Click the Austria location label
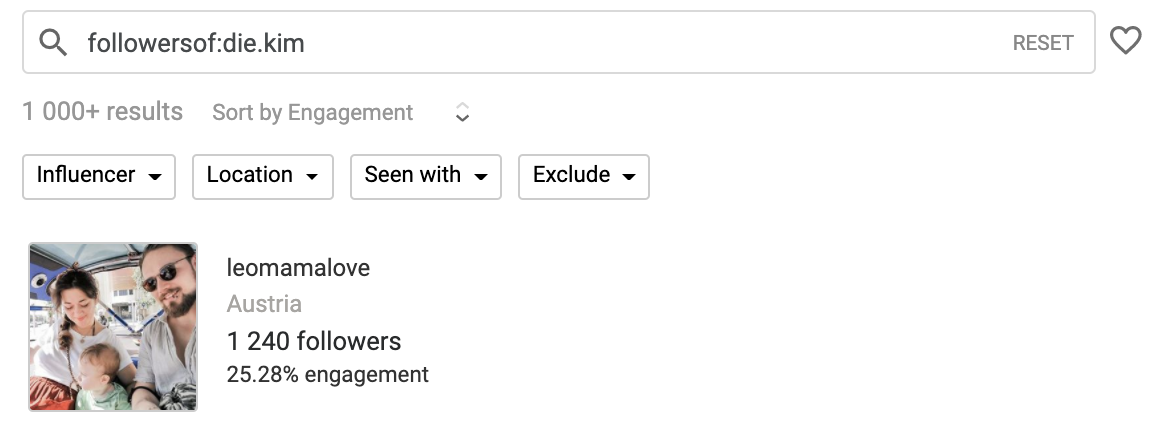 (x=264, y=304)
